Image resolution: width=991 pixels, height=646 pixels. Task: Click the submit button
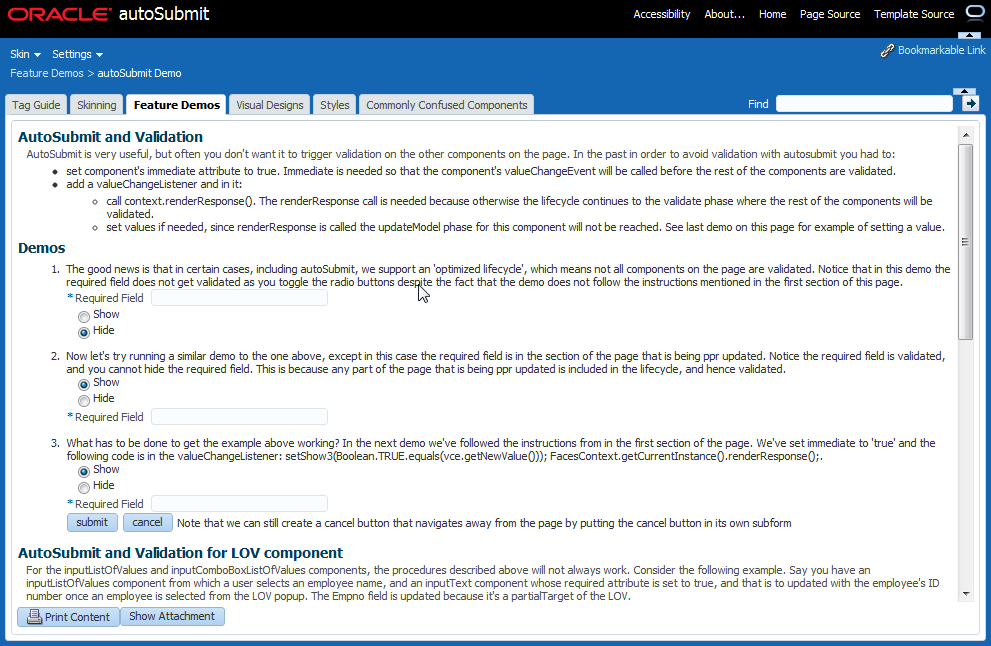92,522
